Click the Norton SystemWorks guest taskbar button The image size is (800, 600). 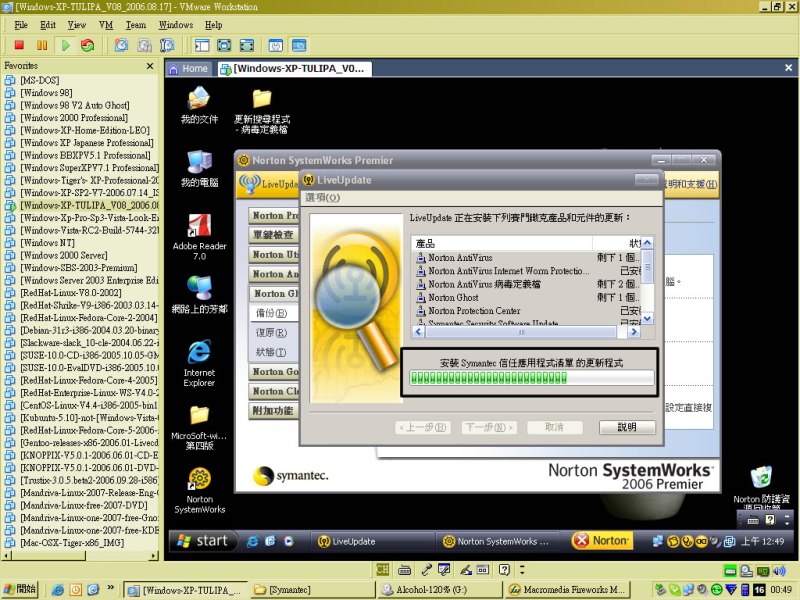coord(497,541)
